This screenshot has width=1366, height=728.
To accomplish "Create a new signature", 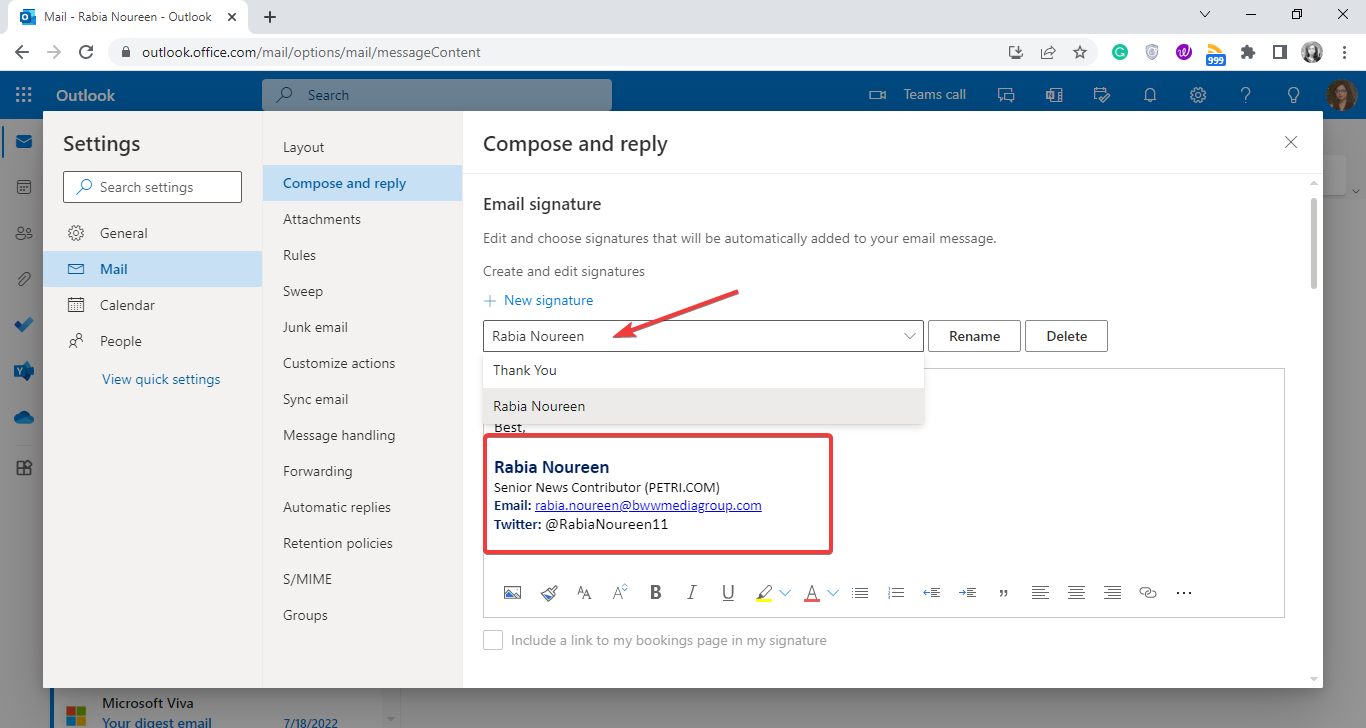I will (x=539, y=300).
